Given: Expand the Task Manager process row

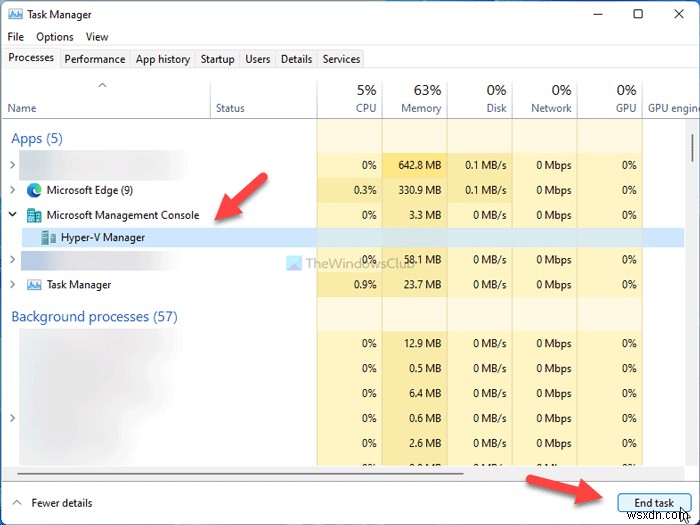Looking at the screenshot, I should pyautogui.click(x=12, y=284).
